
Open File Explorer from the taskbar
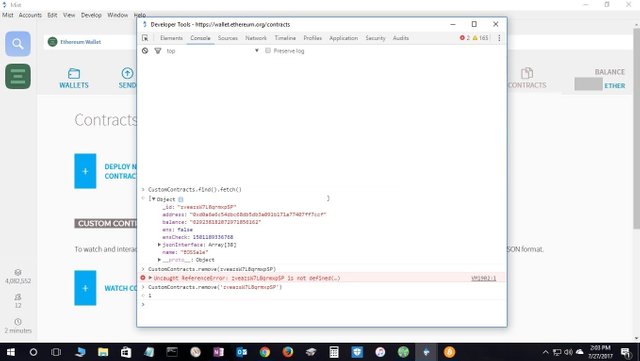(103, 352)
